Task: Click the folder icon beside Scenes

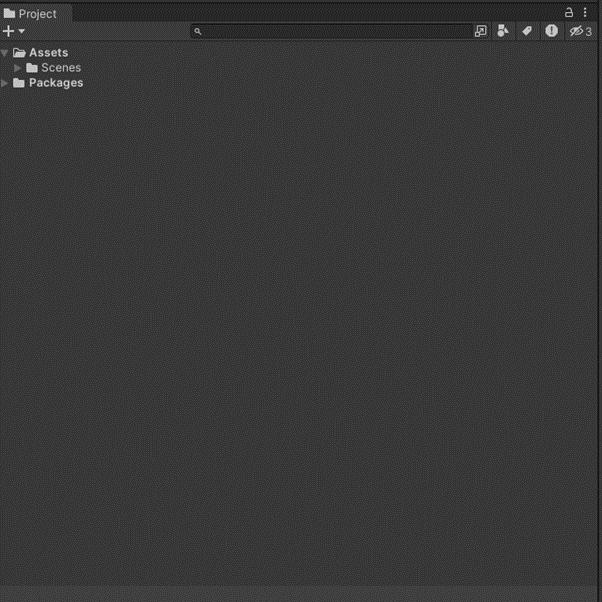Action: click(32, 68)
